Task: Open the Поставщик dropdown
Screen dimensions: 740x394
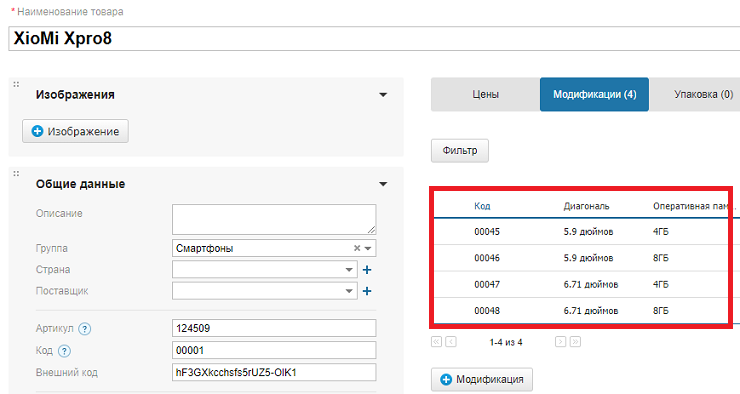Action: click(349, 291)
